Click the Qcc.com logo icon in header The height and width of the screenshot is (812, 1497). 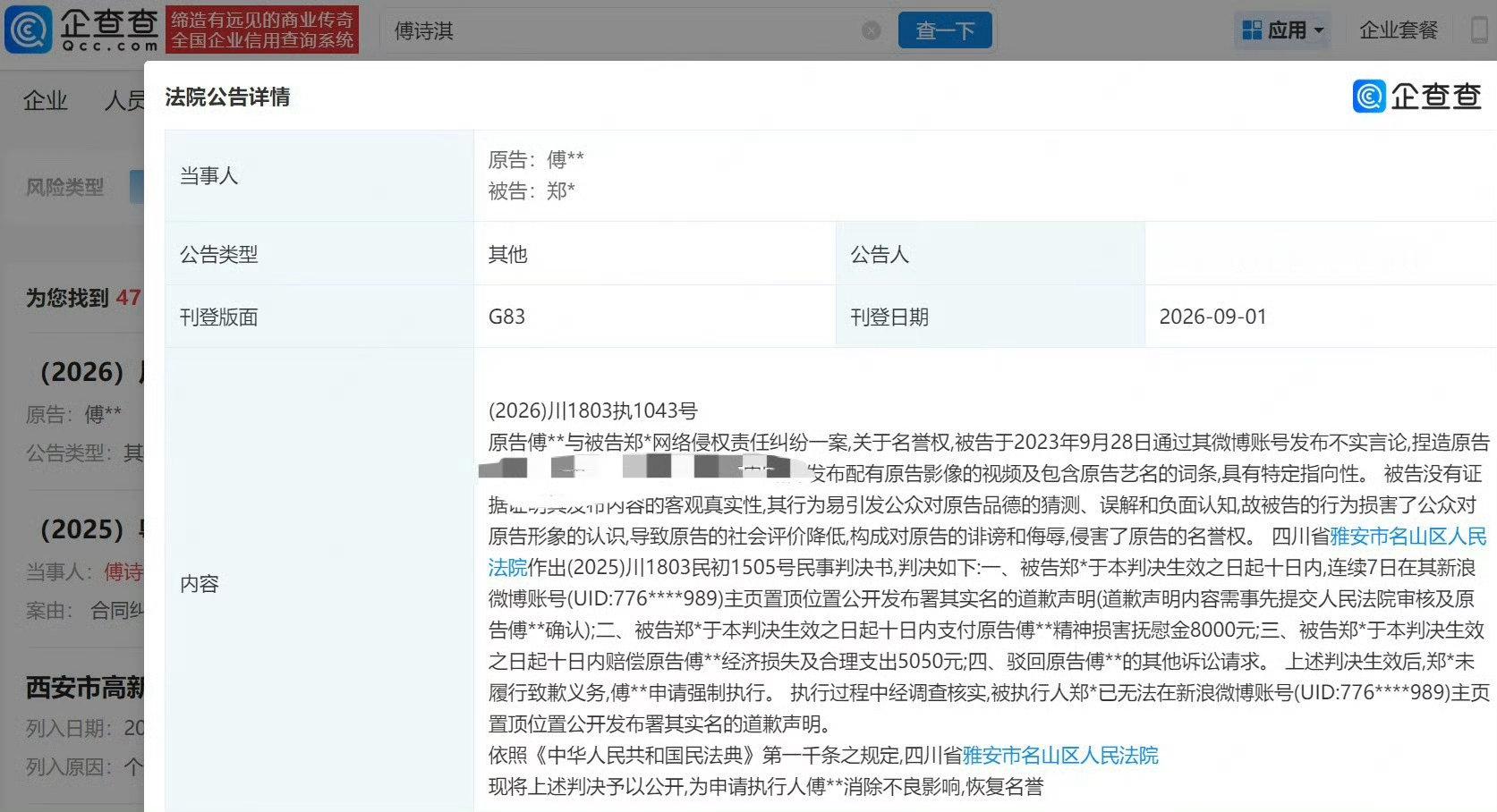click(x=29, y=30)
